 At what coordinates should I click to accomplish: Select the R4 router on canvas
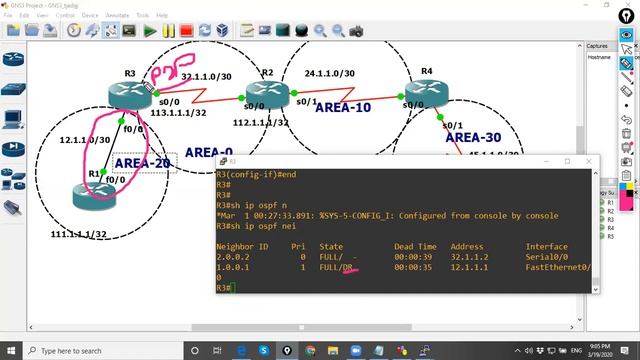(x=427, y=93)
